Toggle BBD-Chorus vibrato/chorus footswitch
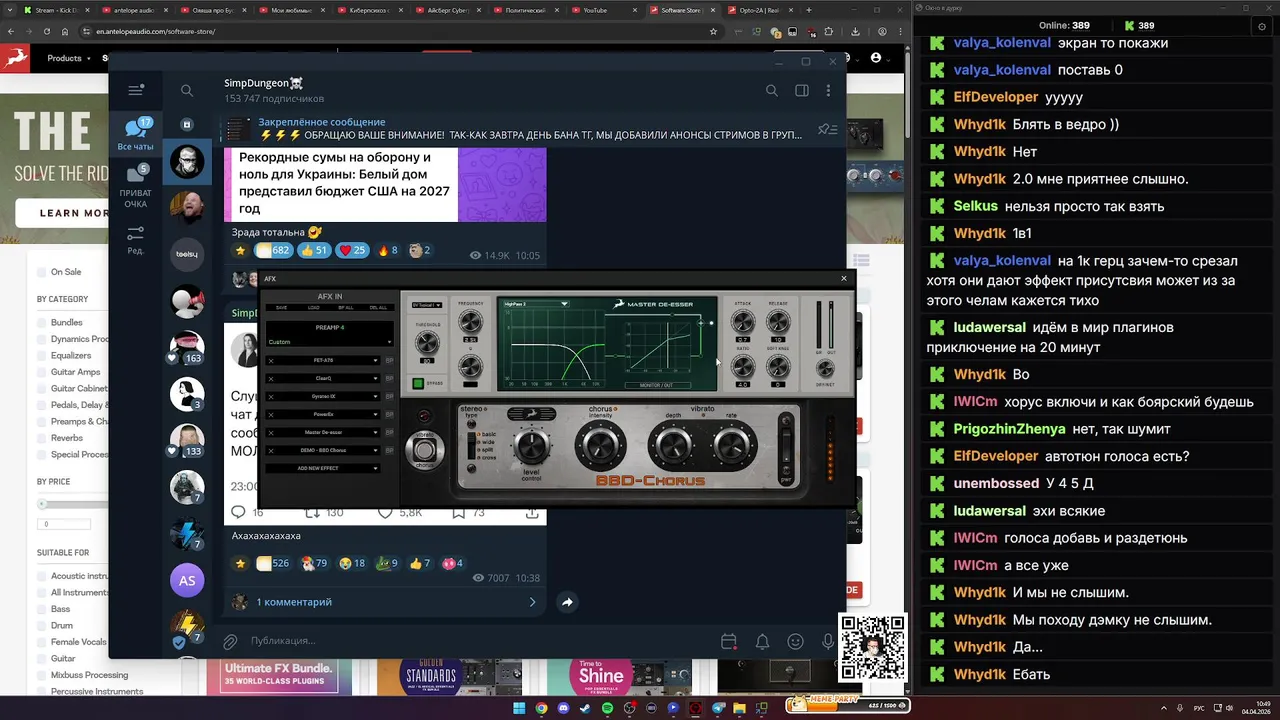This screenshot has width=1280, height=720. (426, 451)
